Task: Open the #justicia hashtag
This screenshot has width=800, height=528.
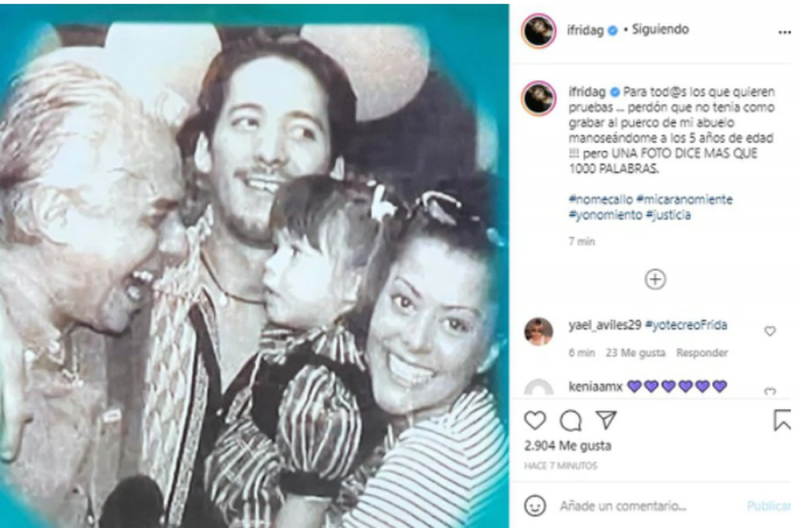Action: point(668,215)
